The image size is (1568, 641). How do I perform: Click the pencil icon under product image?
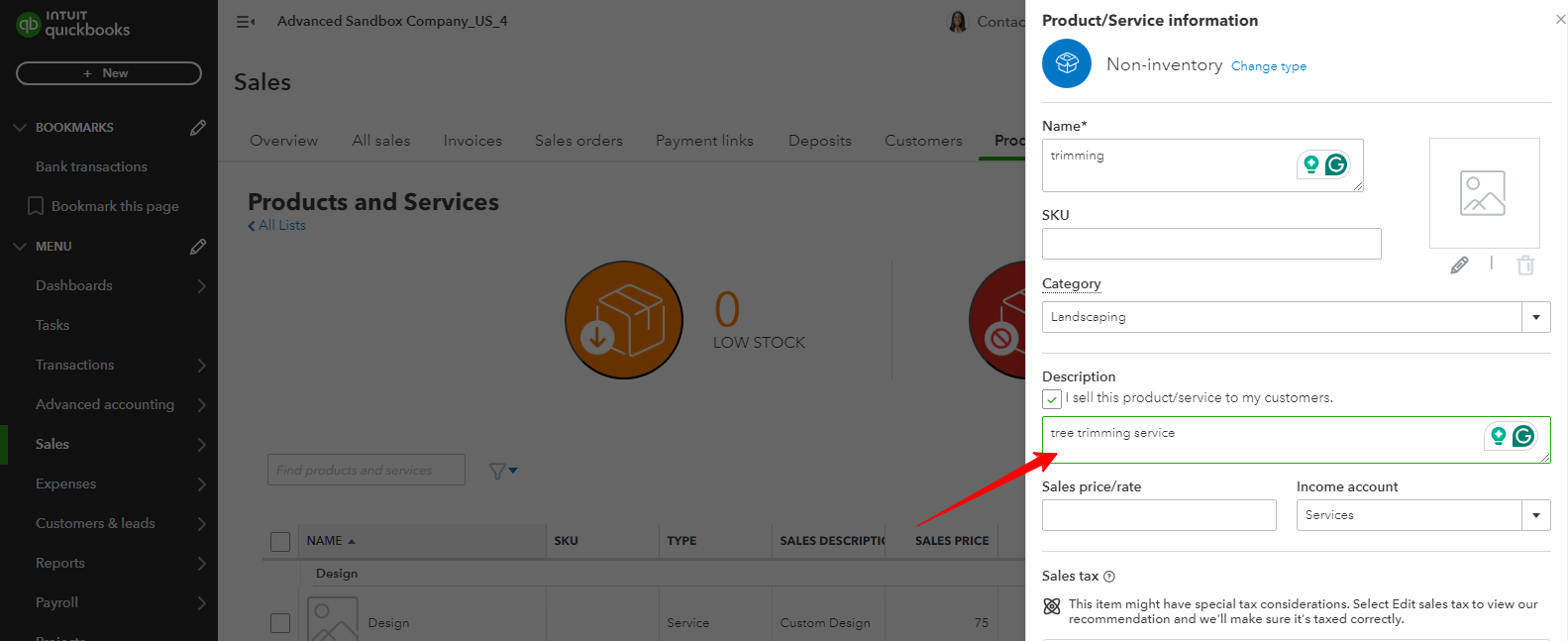click(1459, 265)
